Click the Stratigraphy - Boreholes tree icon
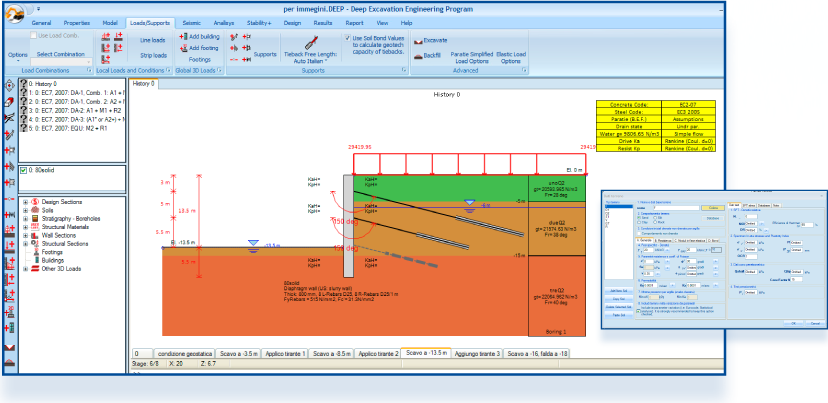This screenshot has height=403, width=828. click(x=35, y=219)
